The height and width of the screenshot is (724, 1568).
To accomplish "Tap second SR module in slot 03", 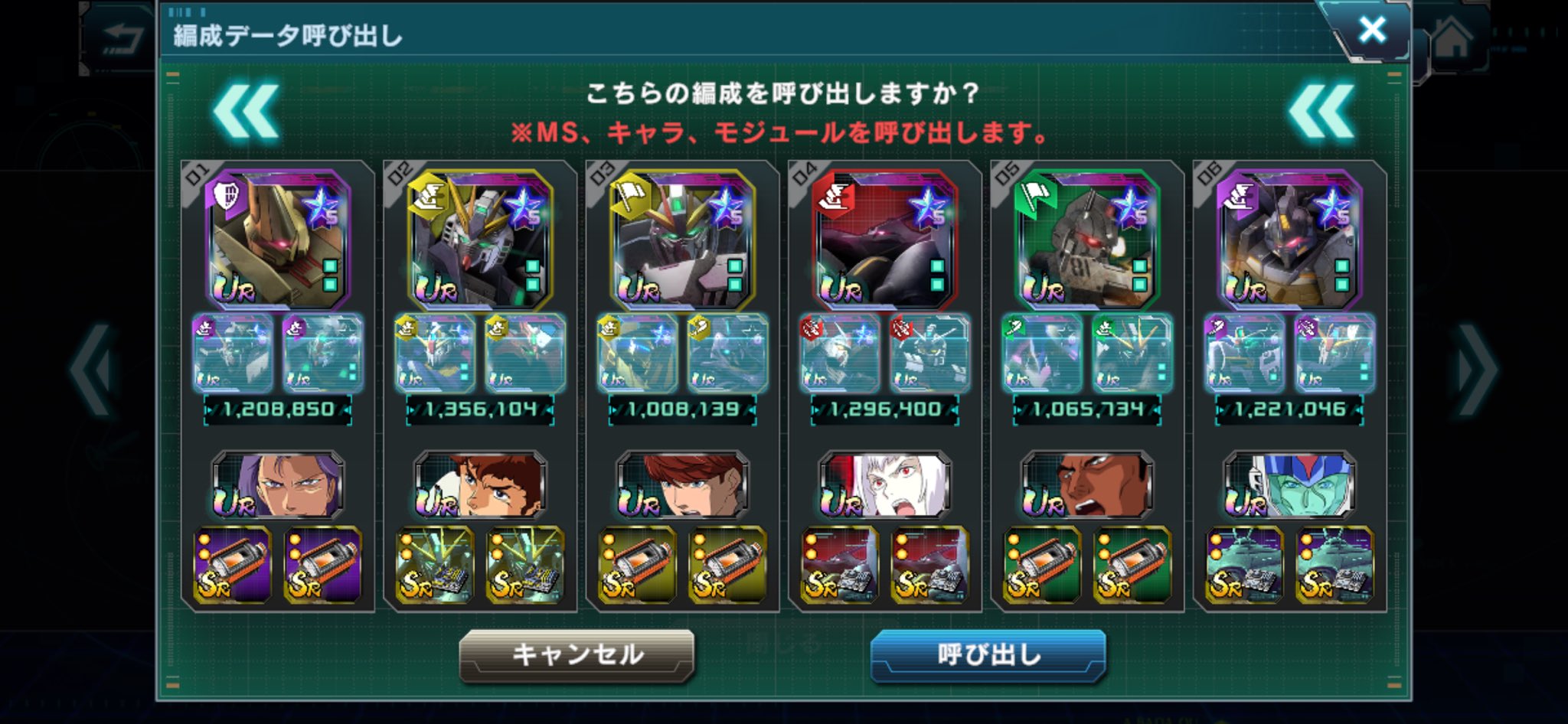I will point(727,565).
